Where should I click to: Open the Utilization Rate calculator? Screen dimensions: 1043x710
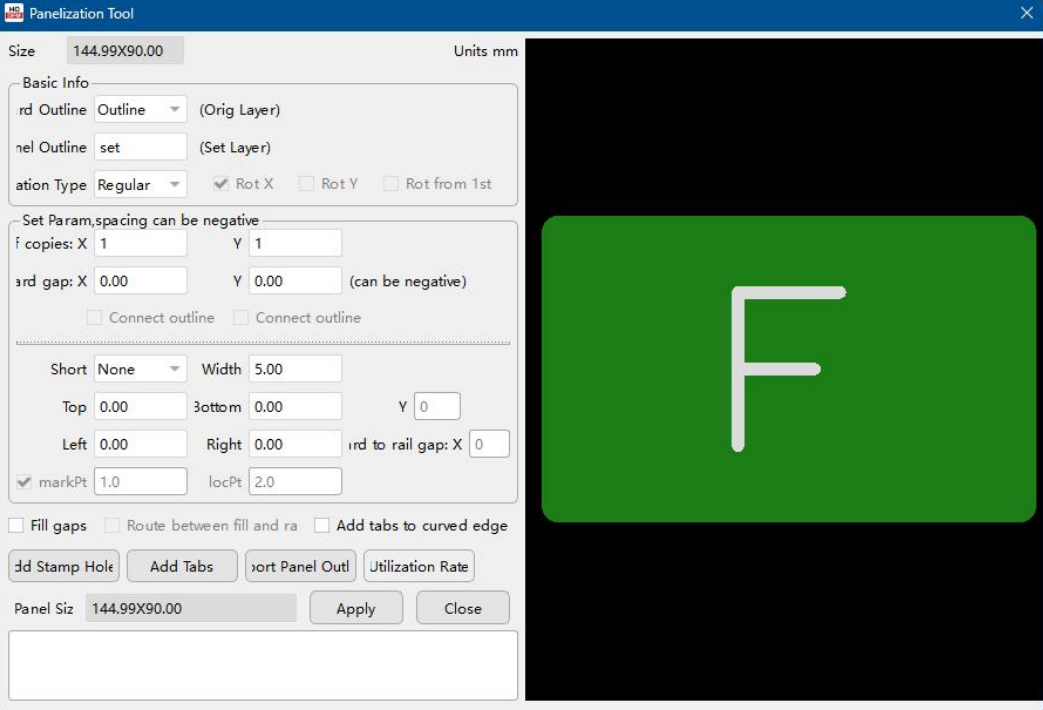(x=419, y=567)
